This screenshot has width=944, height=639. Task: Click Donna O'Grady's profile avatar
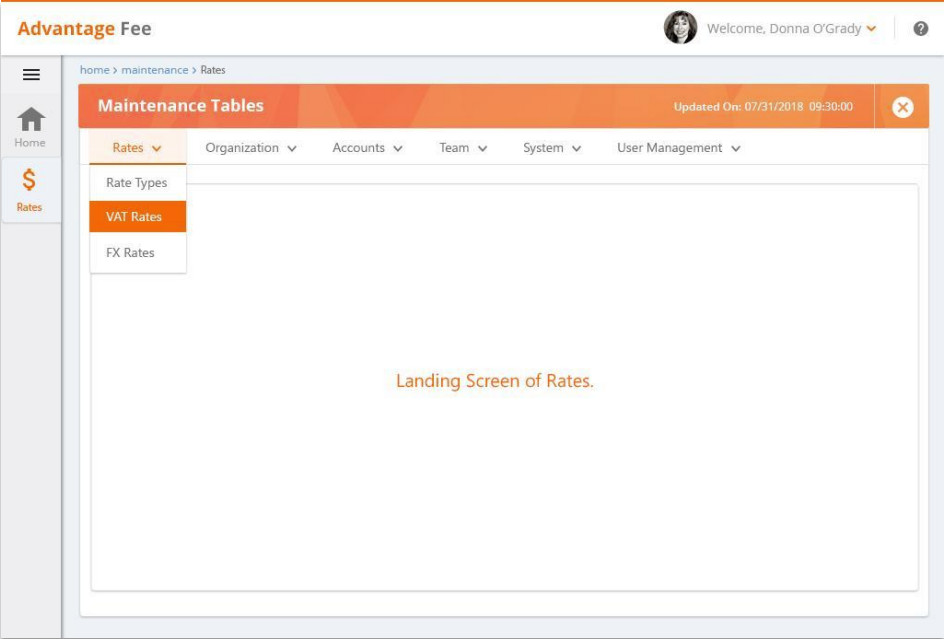tap(680, 28)
